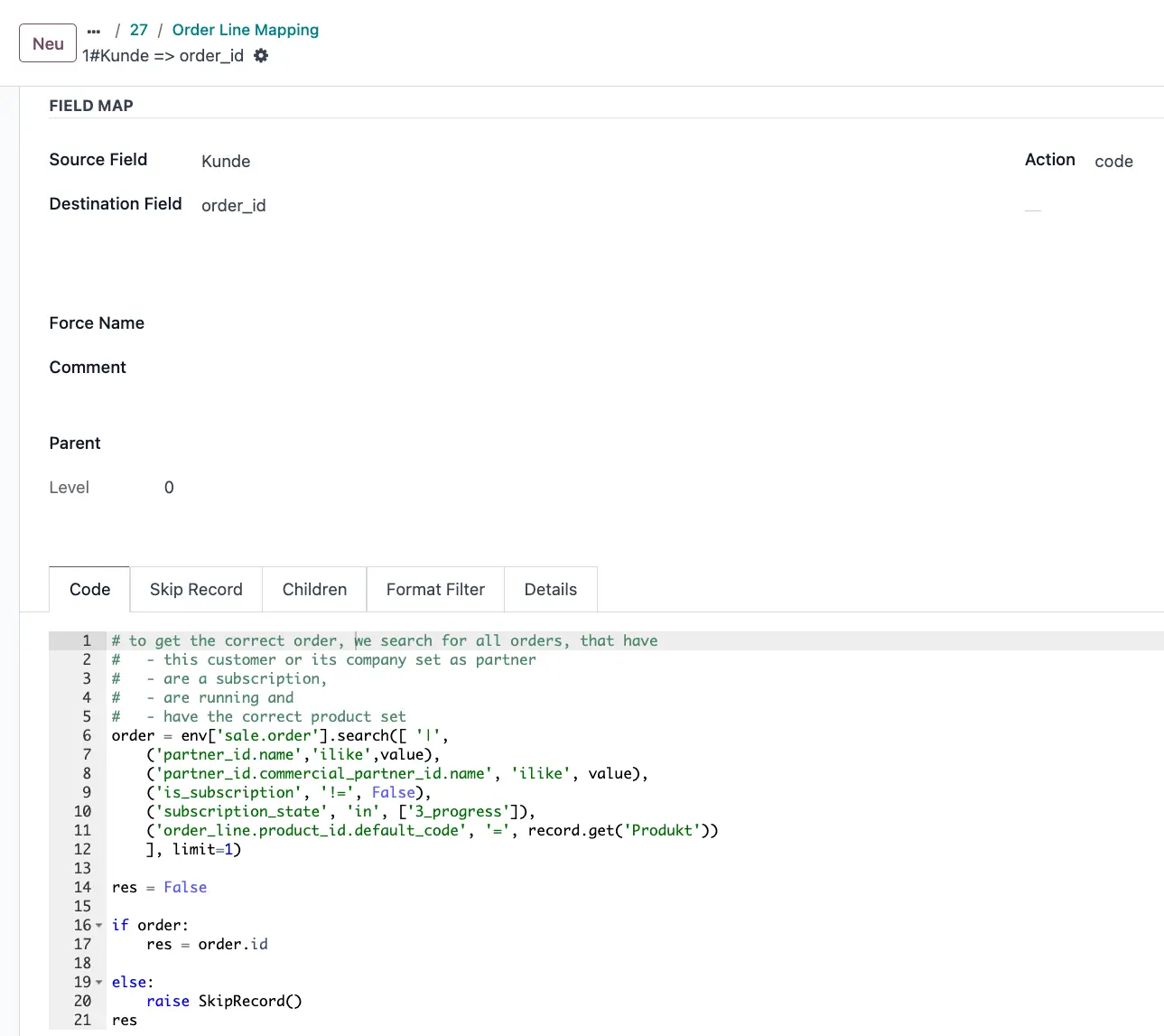Open the gear actions menu
Image resolution: width=1164 pixels, height=1036 pixels.
(261, 56)
